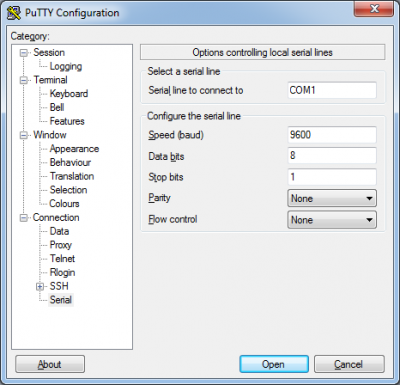Open Proxy settings category
Screen dimensions: 400x385
pyautogui.click(x=61, y=245)
